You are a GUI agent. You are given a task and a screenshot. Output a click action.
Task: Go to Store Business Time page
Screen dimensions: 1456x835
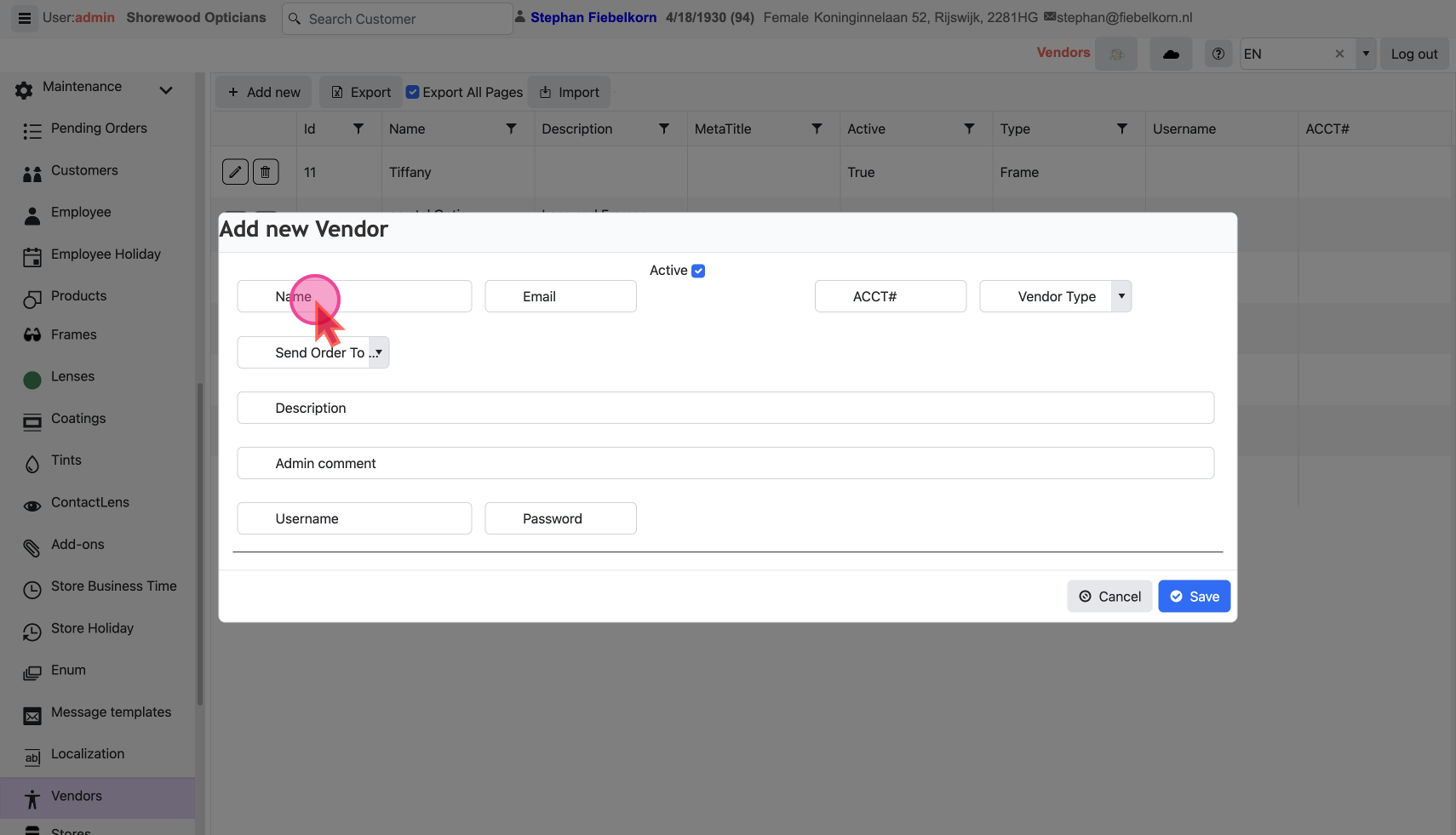coord(113,586)
